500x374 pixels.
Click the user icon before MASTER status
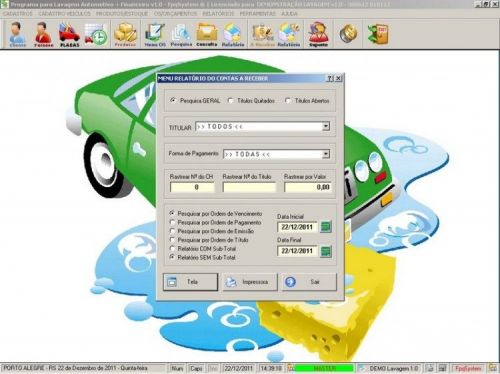[x=291, y=368]
